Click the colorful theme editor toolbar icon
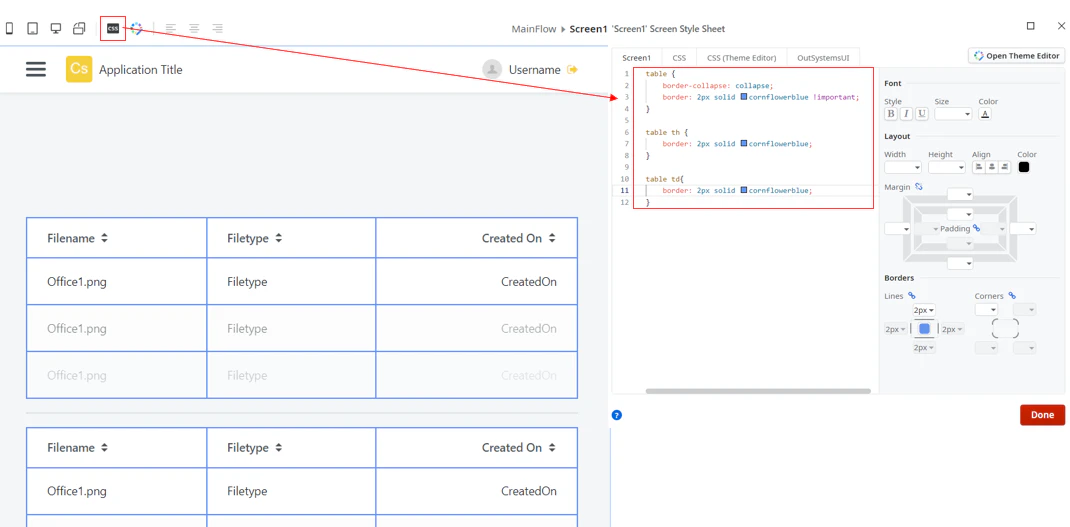The width and height of the screenshot is (1070, 527). [x=136, y=29]
